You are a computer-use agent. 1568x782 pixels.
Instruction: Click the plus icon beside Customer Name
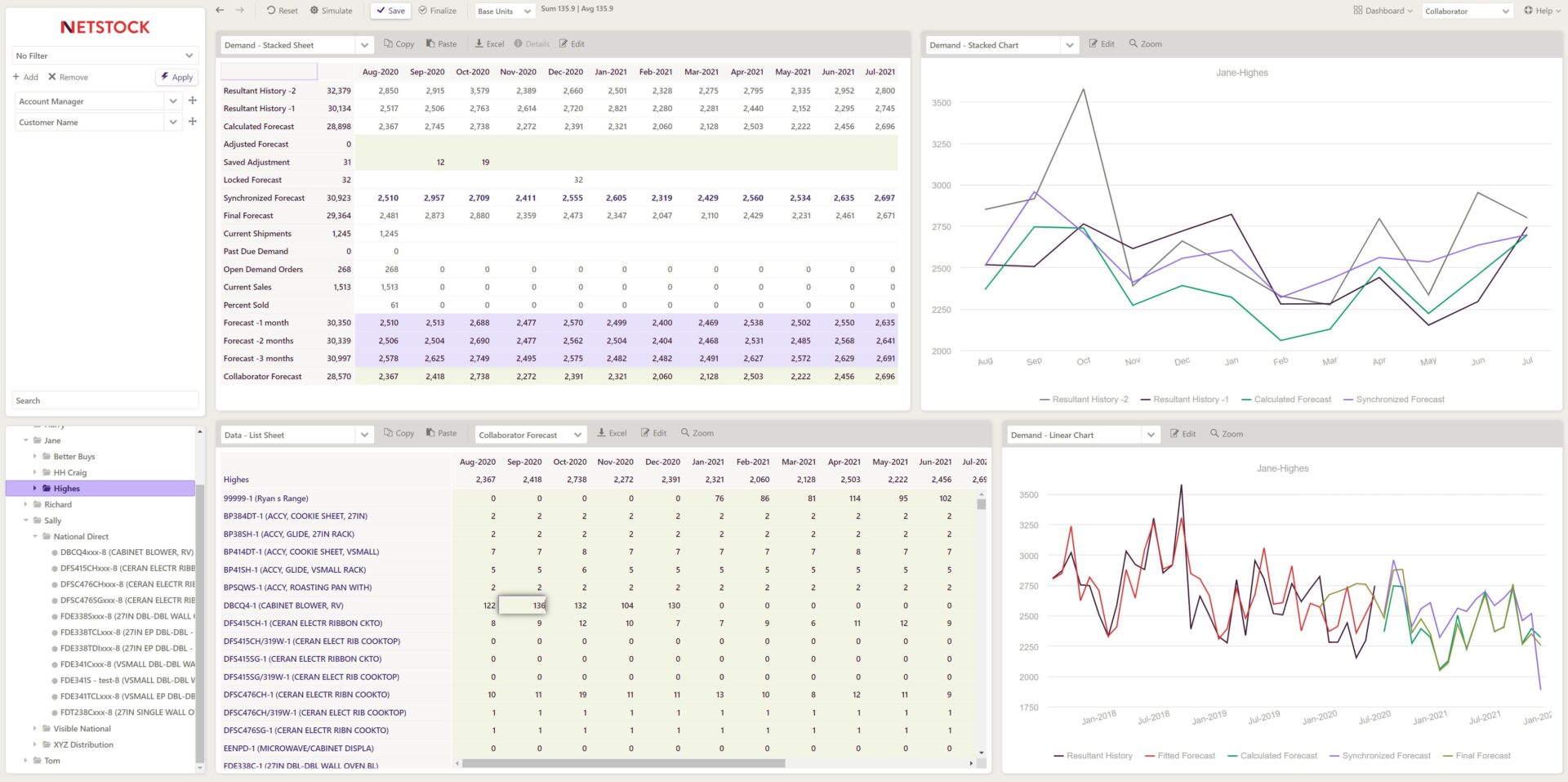point(193,121)
